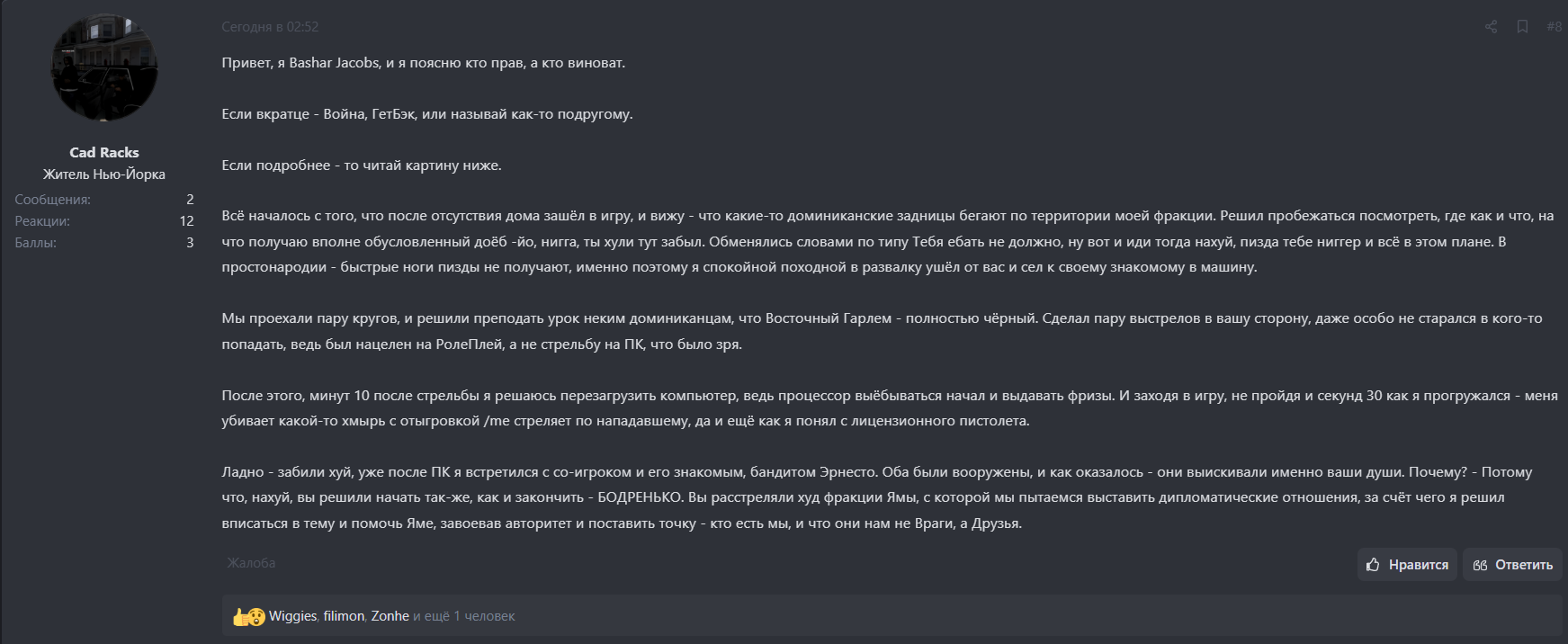Click the quote icon next to Ответить
Viewport: 1568px width, 644px height.
coord(1479,564)
